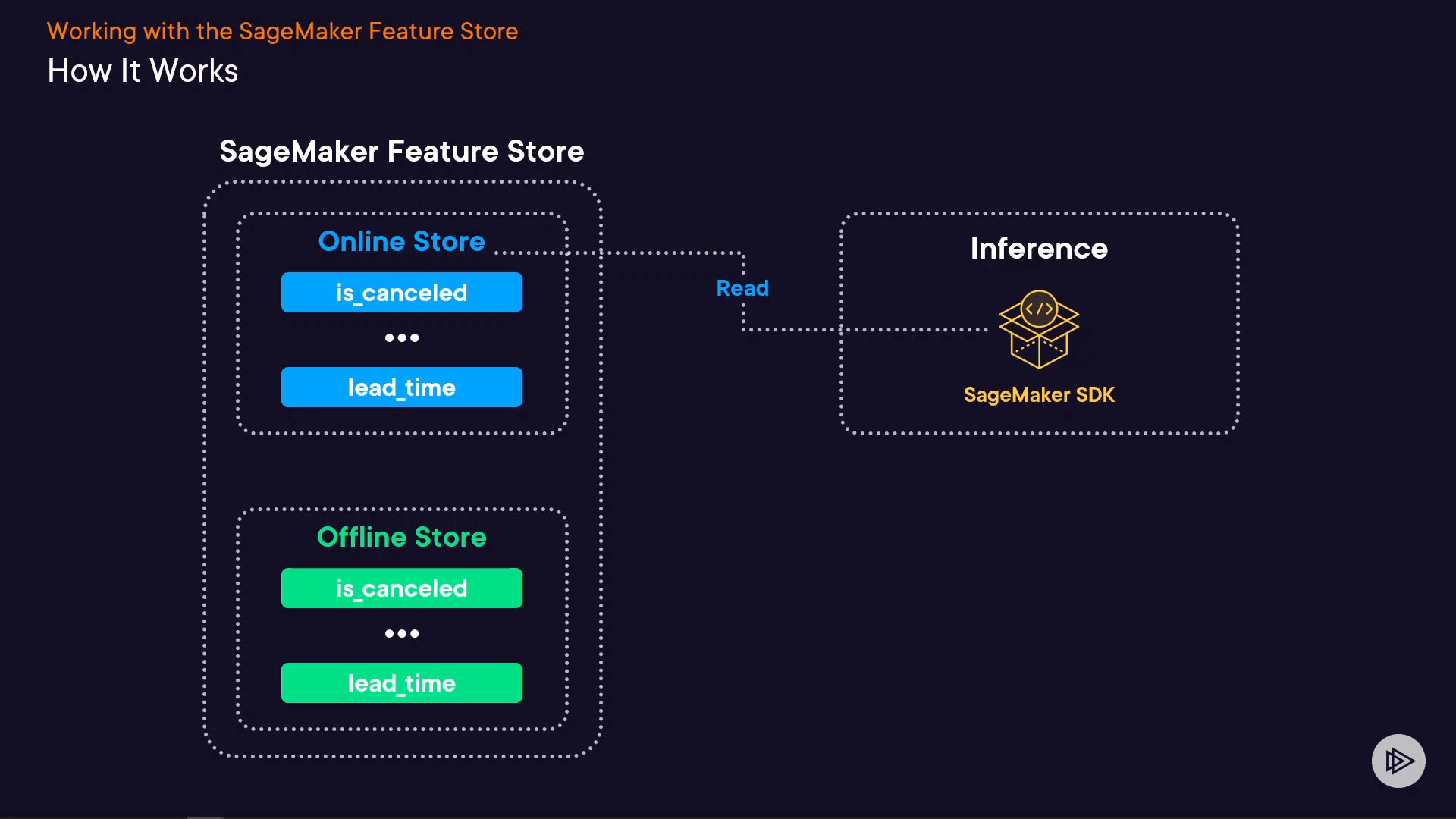Click the Offline Store ellipsis dots

click(401, 634)
